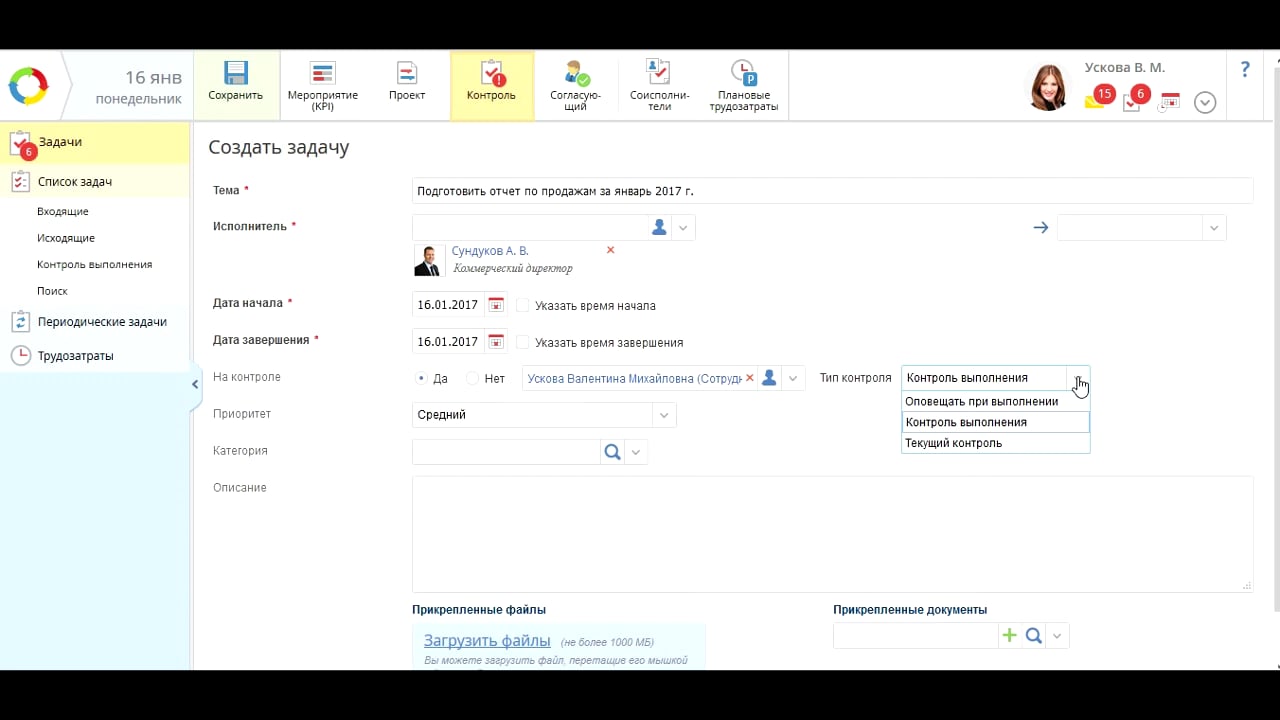Open the calendar icon near user name
Image resolution: width=1280 pixels, height=720 pixels.
pyautogui.click(x=1170, y=101)
